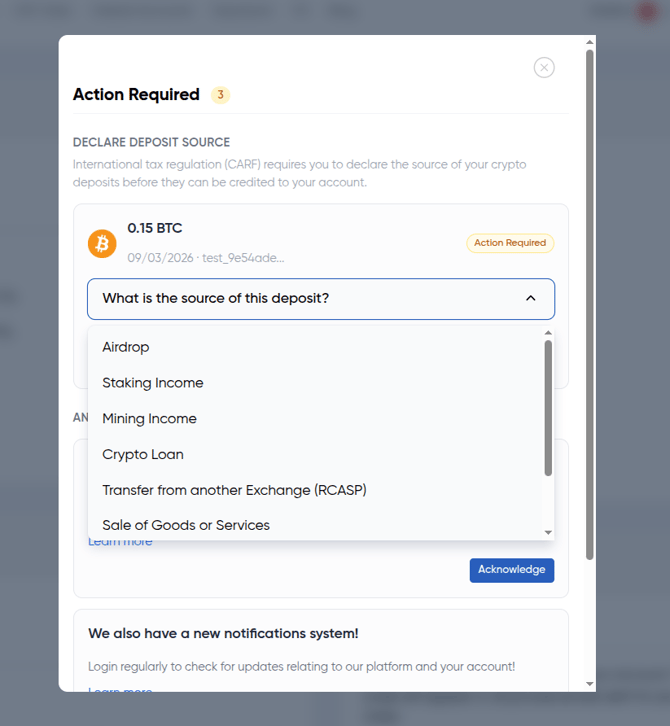This screenshot has height=726, width=670.
Task: Close the Action Required dialog
Action: tap(544, 67)
